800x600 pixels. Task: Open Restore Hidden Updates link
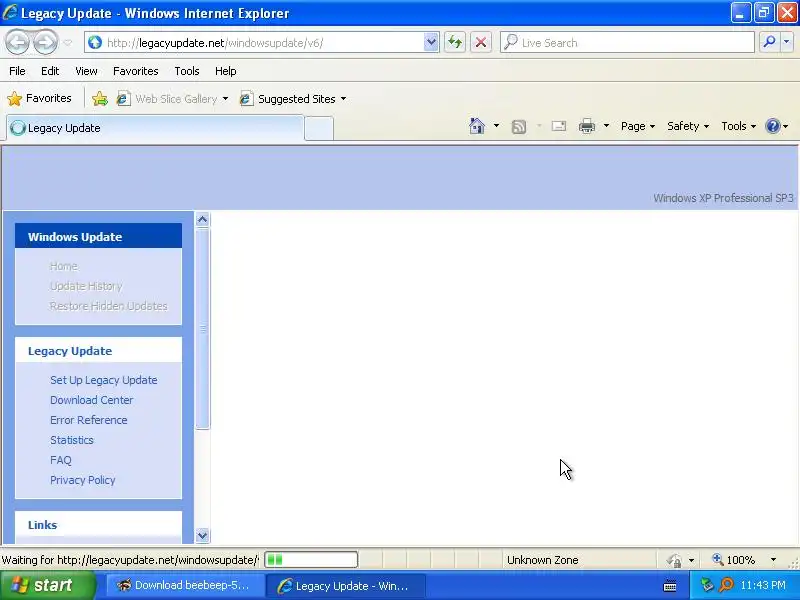pyautogui.click(x=109, y=306)
